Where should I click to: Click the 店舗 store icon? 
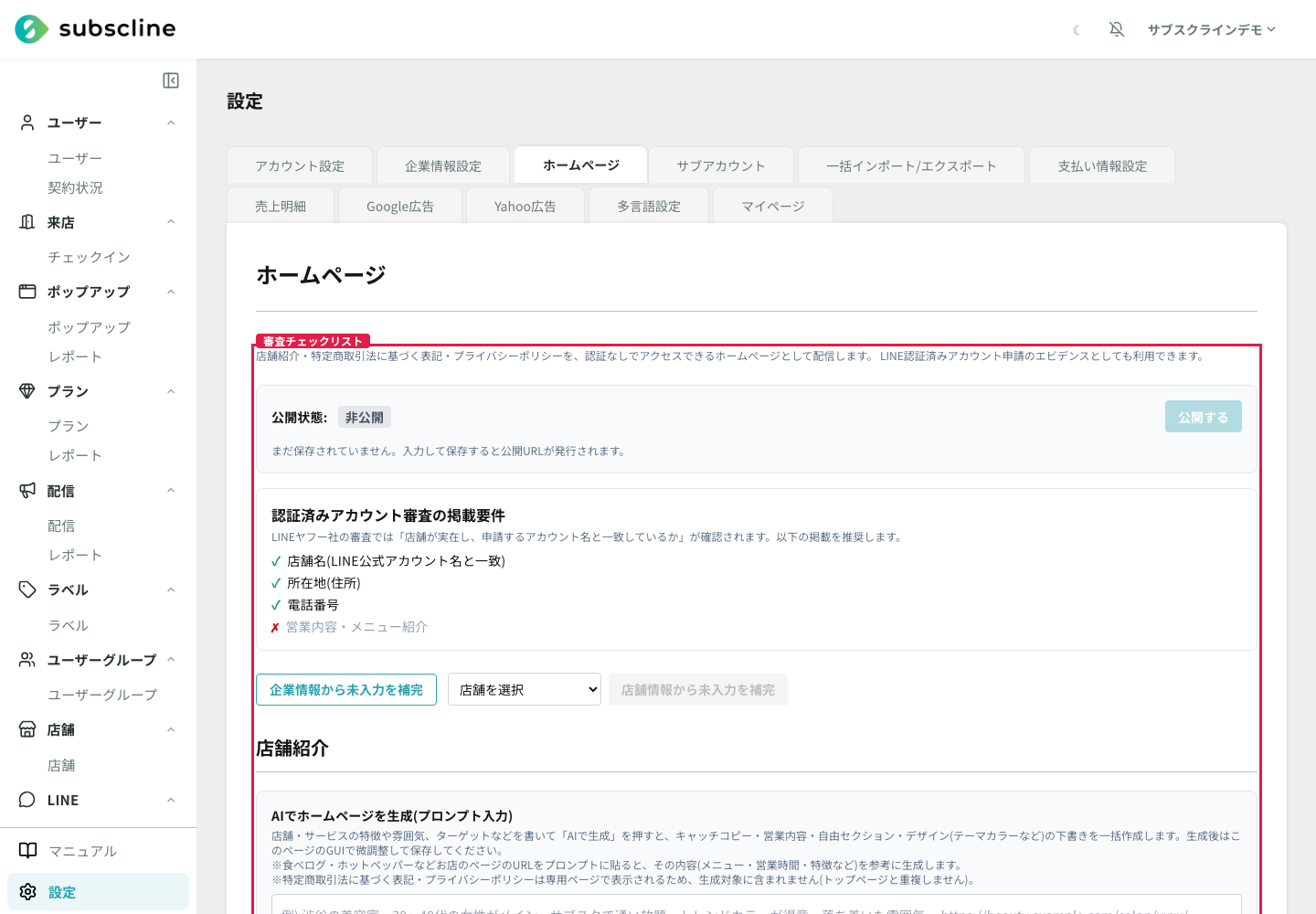tap(27, 729)
